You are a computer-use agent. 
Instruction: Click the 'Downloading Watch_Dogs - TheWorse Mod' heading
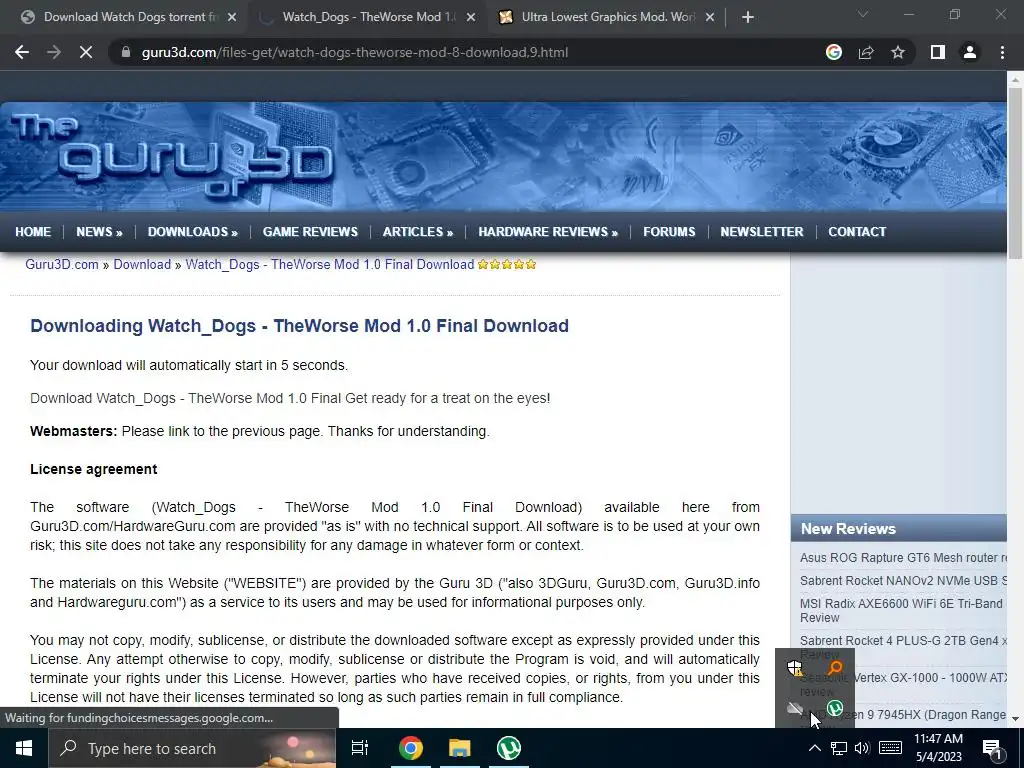pos(299,326)
